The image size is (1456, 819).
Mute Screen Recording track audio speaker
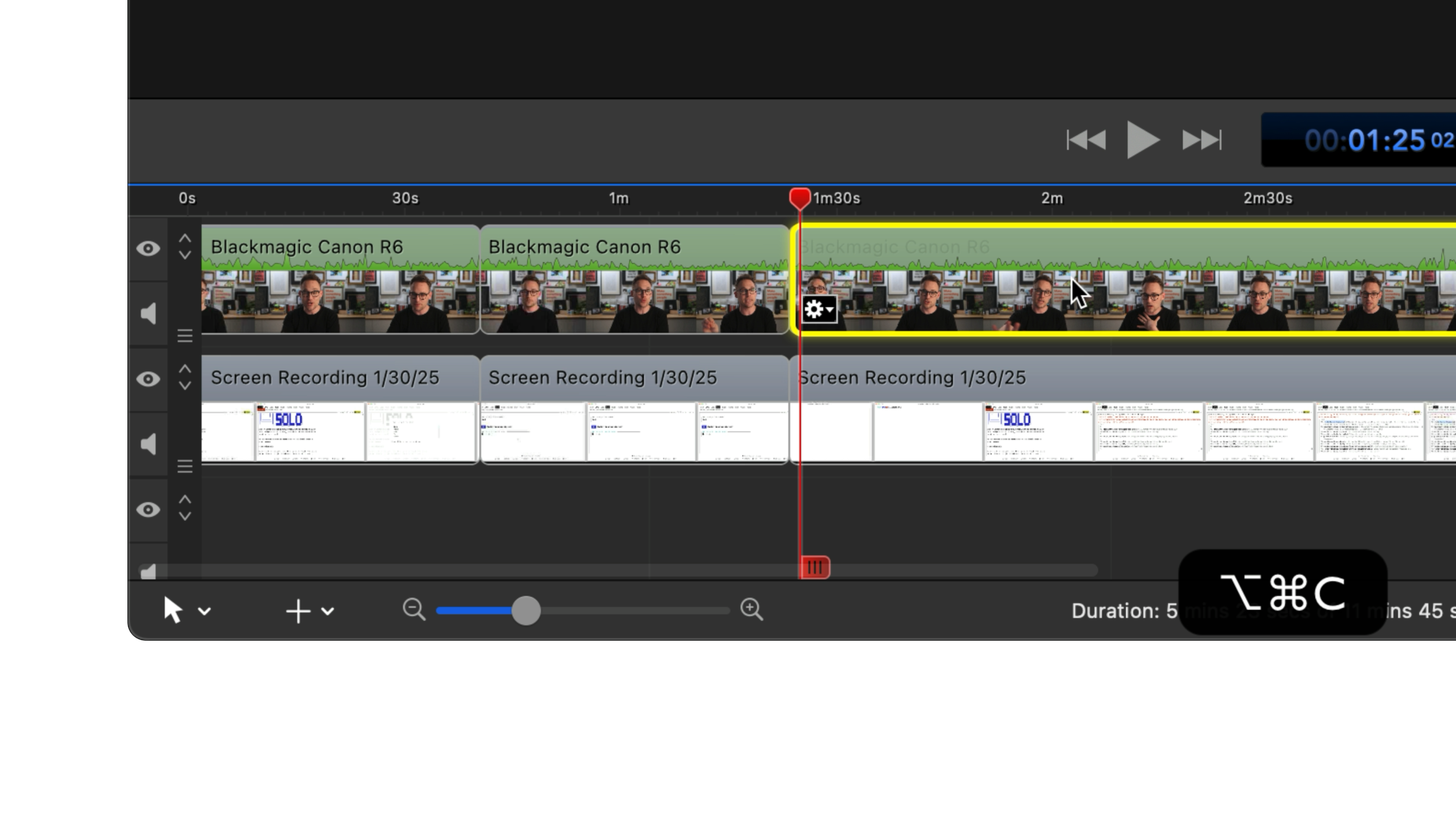pyautogui.click(x=148, y=444)
